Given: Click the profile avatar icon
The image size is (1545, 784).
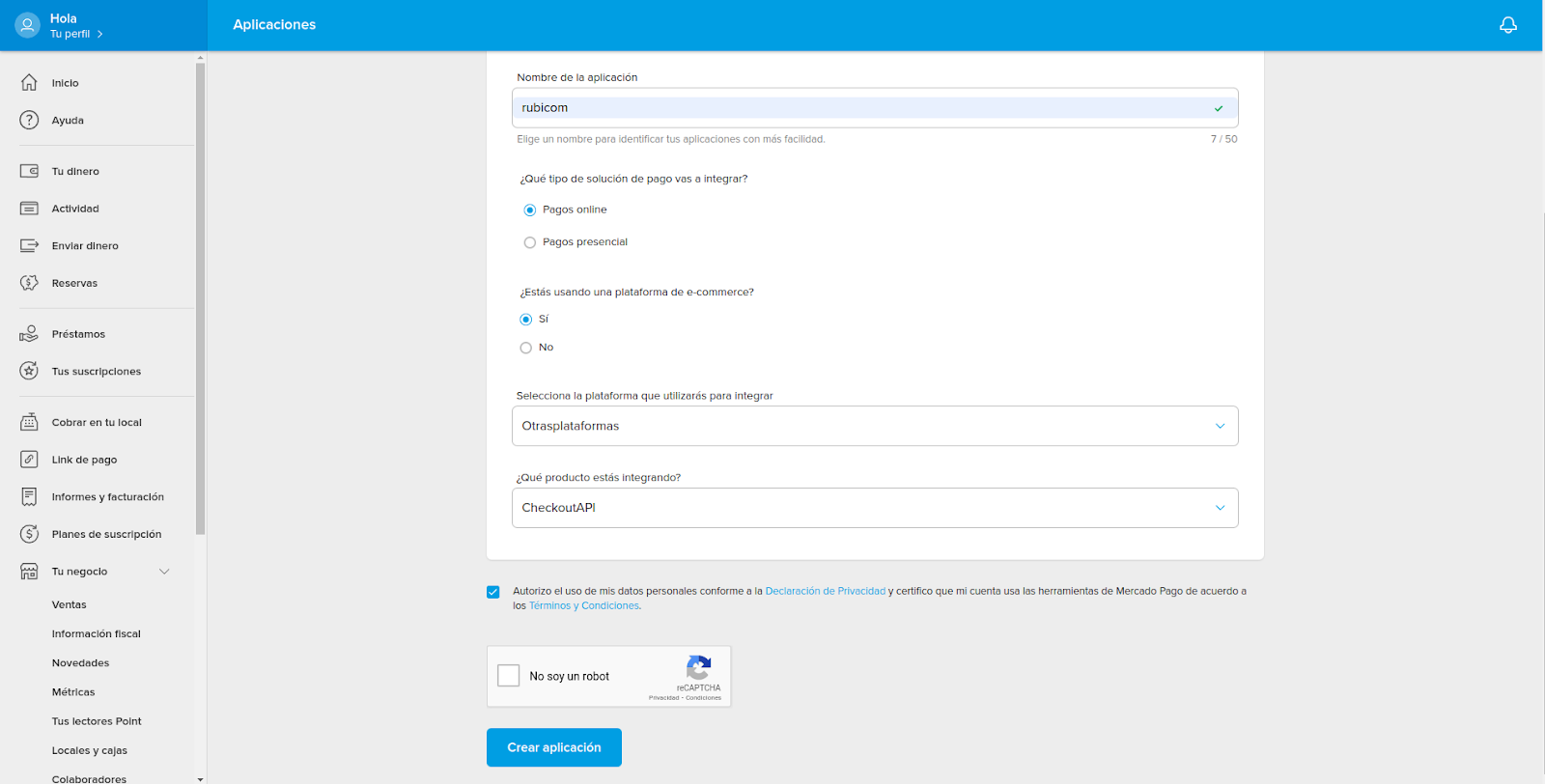Looking at the screenshot, I should coord(27,25).
